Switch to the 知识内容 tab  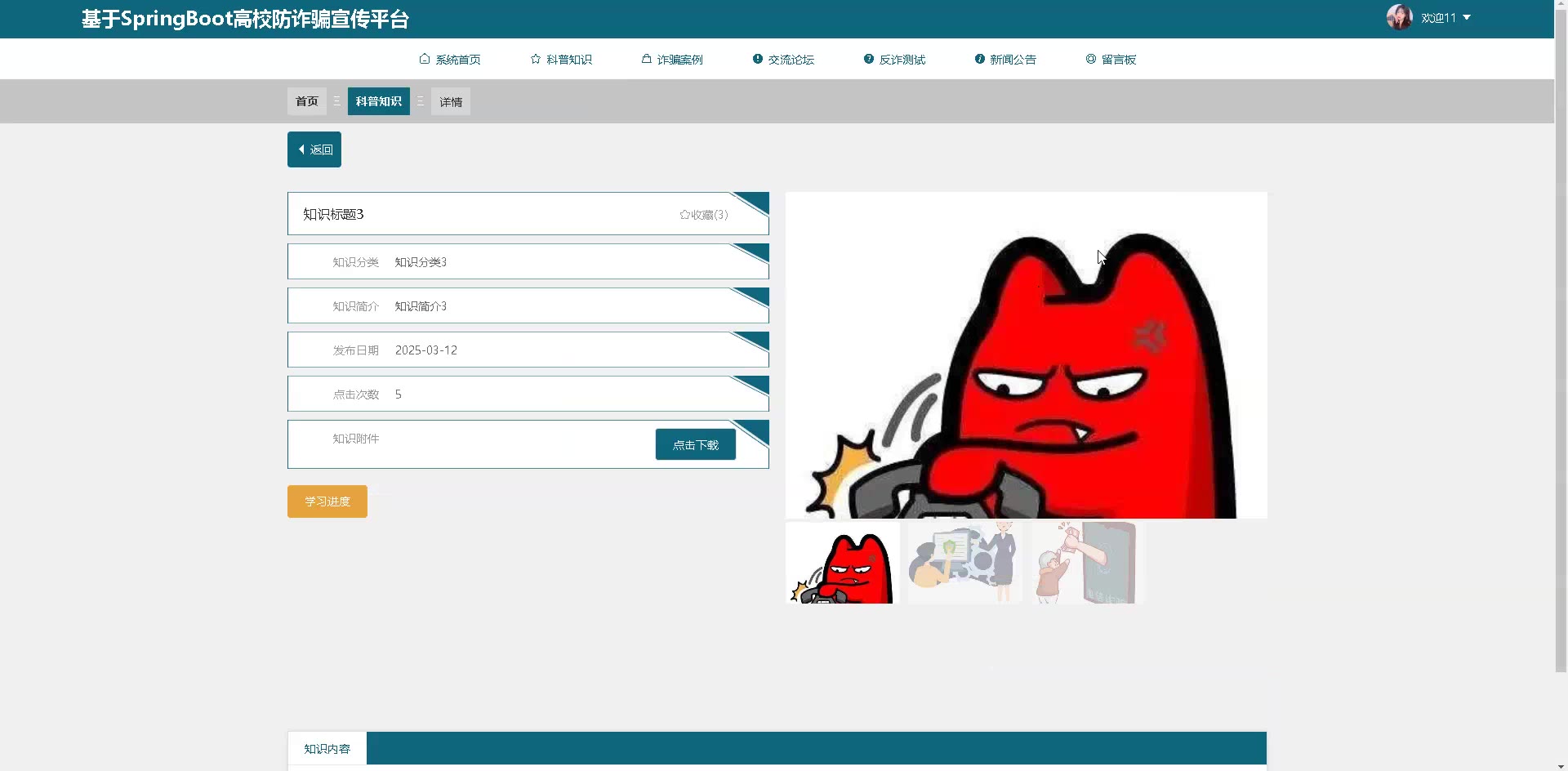[x=327, y=748]
